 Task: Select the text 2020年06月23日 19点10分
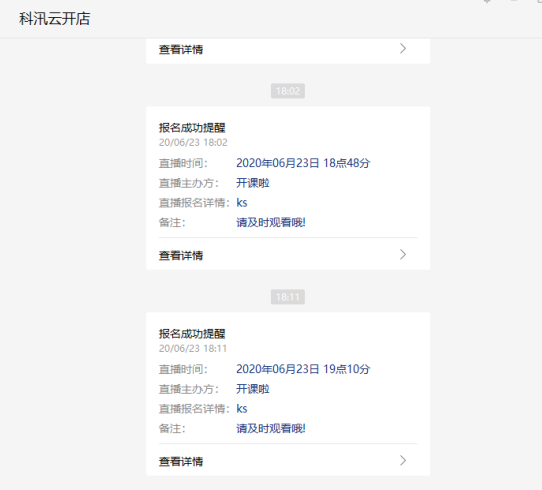pos(303,369)
